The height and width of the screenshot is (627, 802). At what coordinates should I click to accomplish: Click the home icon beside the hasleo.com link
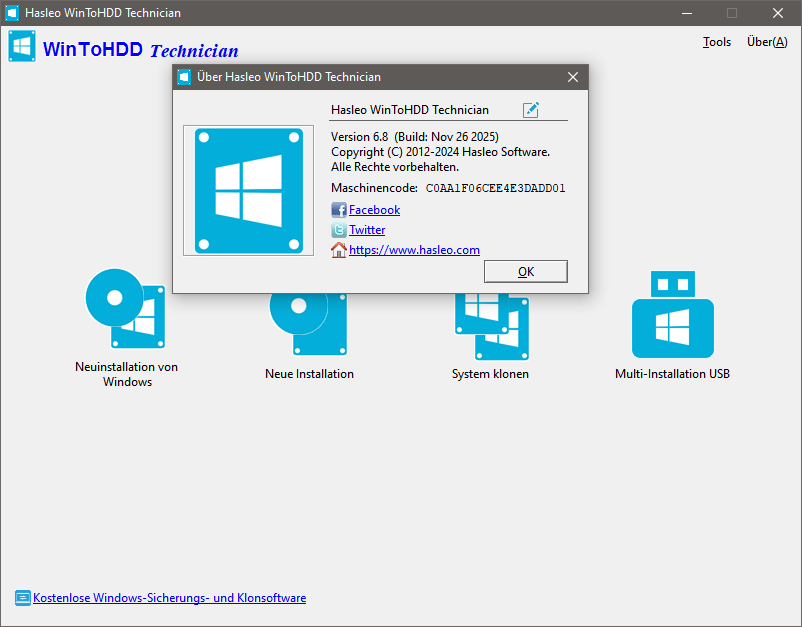click(x=338, y=250)
